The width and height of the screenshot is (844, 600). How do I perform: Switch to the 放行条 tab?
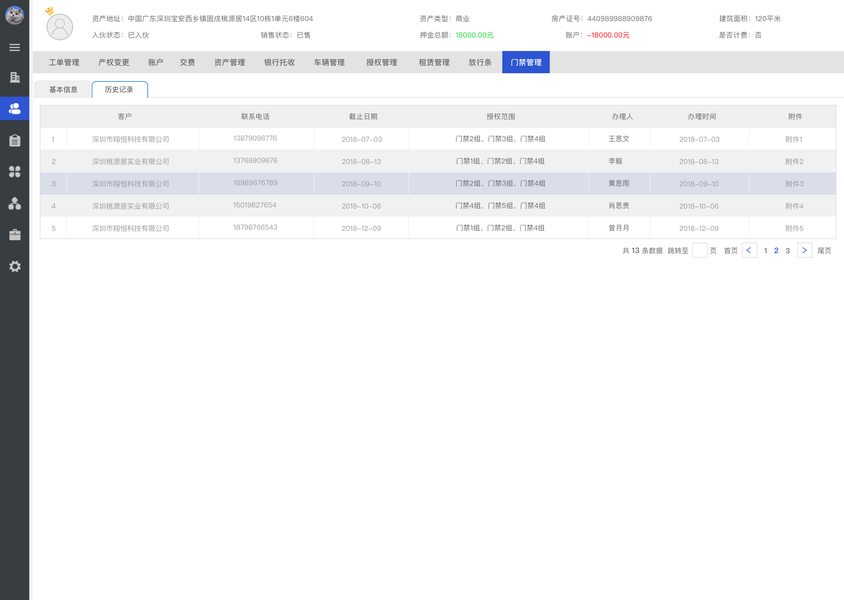(x=480, y=62)
